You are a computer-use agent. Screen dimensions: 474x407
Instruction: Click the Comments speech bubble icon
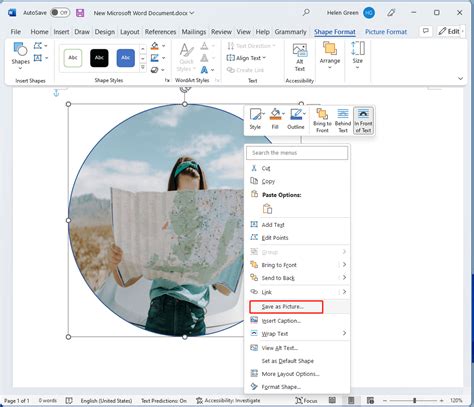click(x=426, y=31)
